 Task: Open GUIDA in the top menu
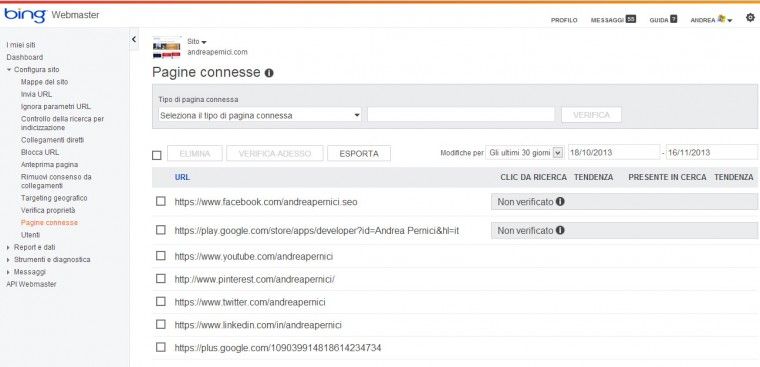(x=659, y=20)
